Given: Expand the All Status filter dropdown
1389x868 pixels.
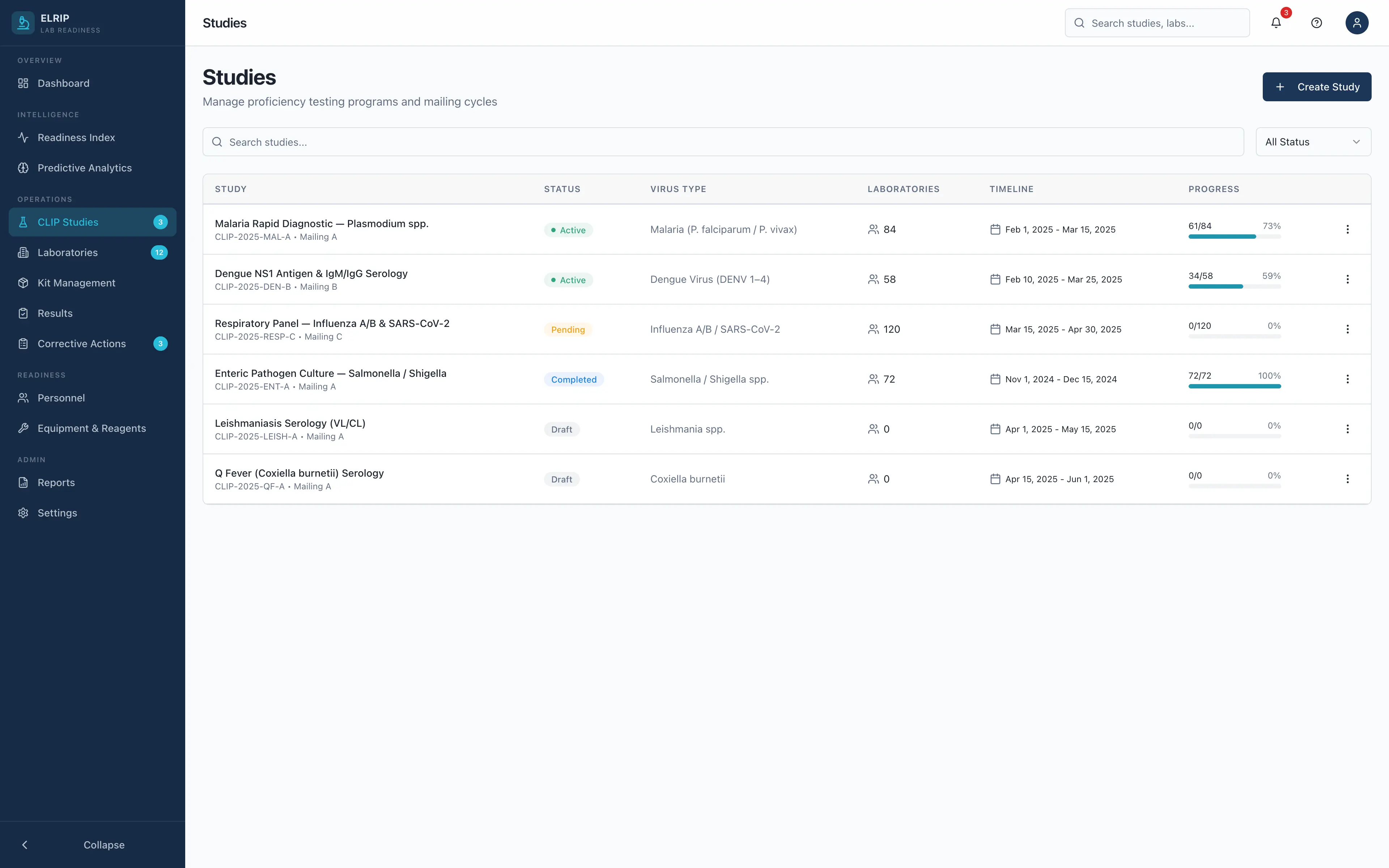Looking at the screenshot, I should [x=1313, y=142].
